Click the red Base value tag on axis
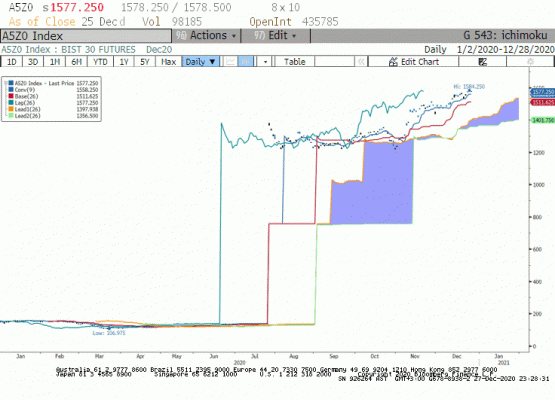 pyautogui.click(x=543, y=102)
